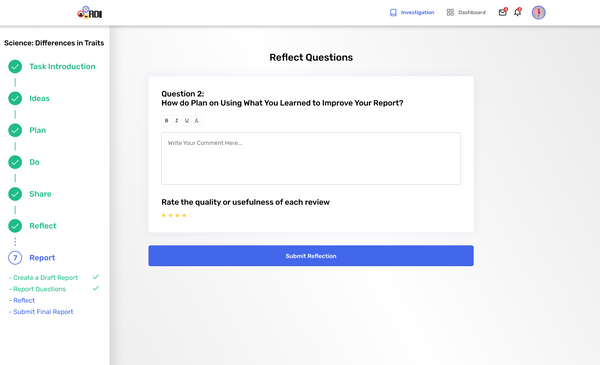
Task: Click the ADI logo in header
Action: coord(90,13)
